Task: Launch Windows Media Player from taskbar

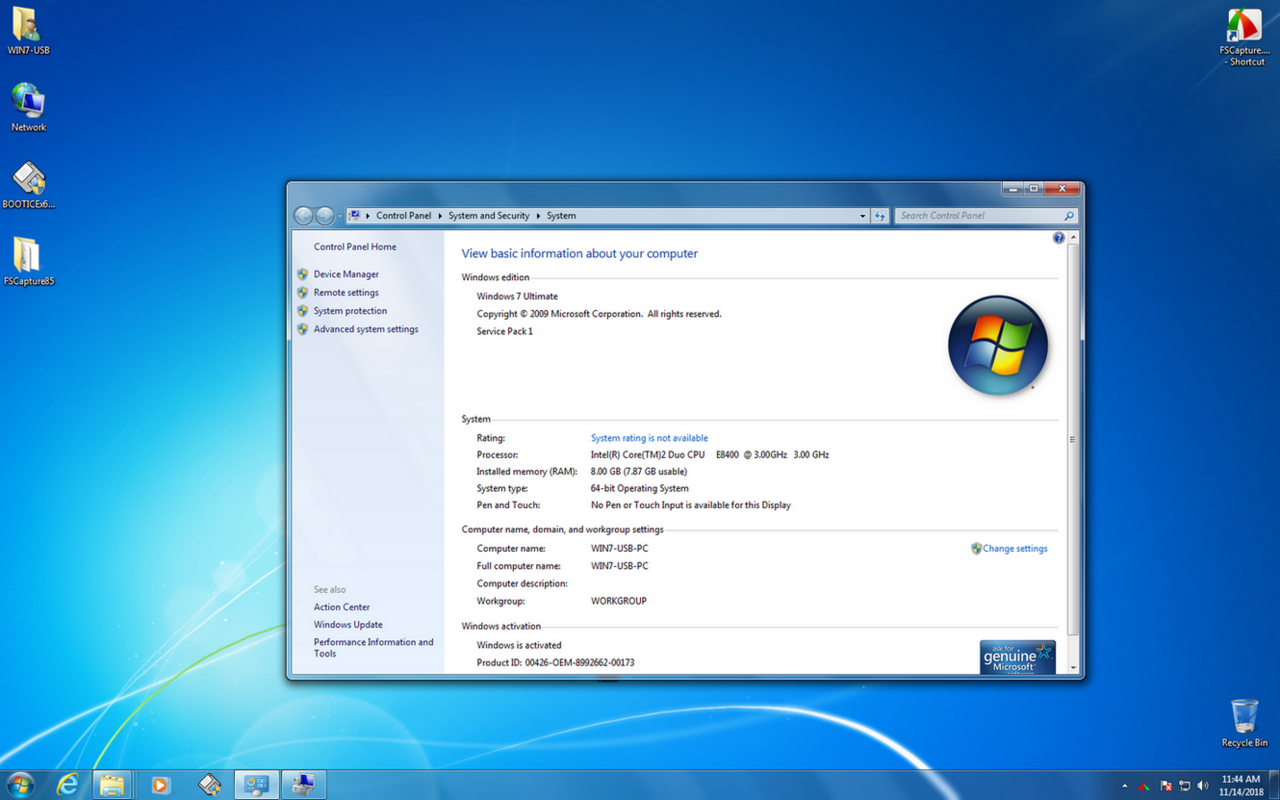Action: [x=160, y=785]
